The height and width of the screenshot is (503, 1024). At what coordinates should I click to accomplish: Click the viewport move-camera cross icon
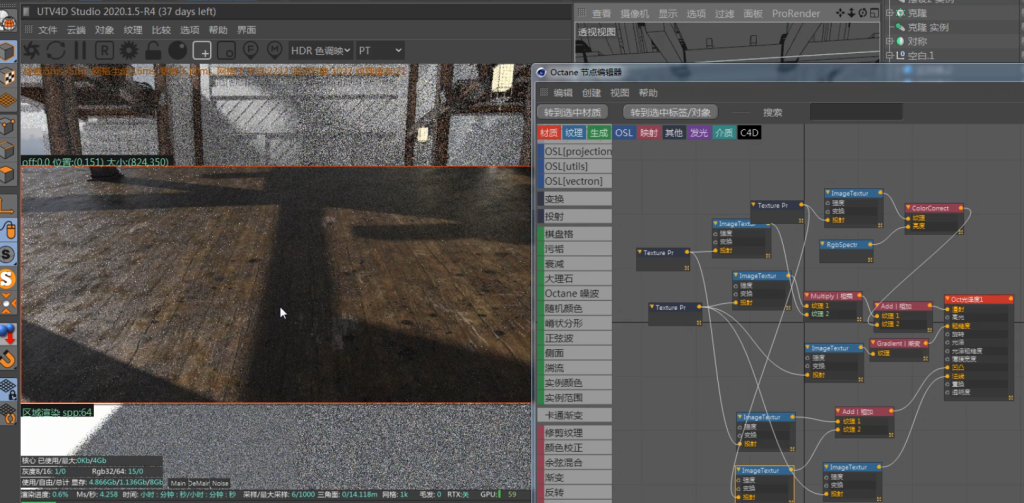(840, 13)
